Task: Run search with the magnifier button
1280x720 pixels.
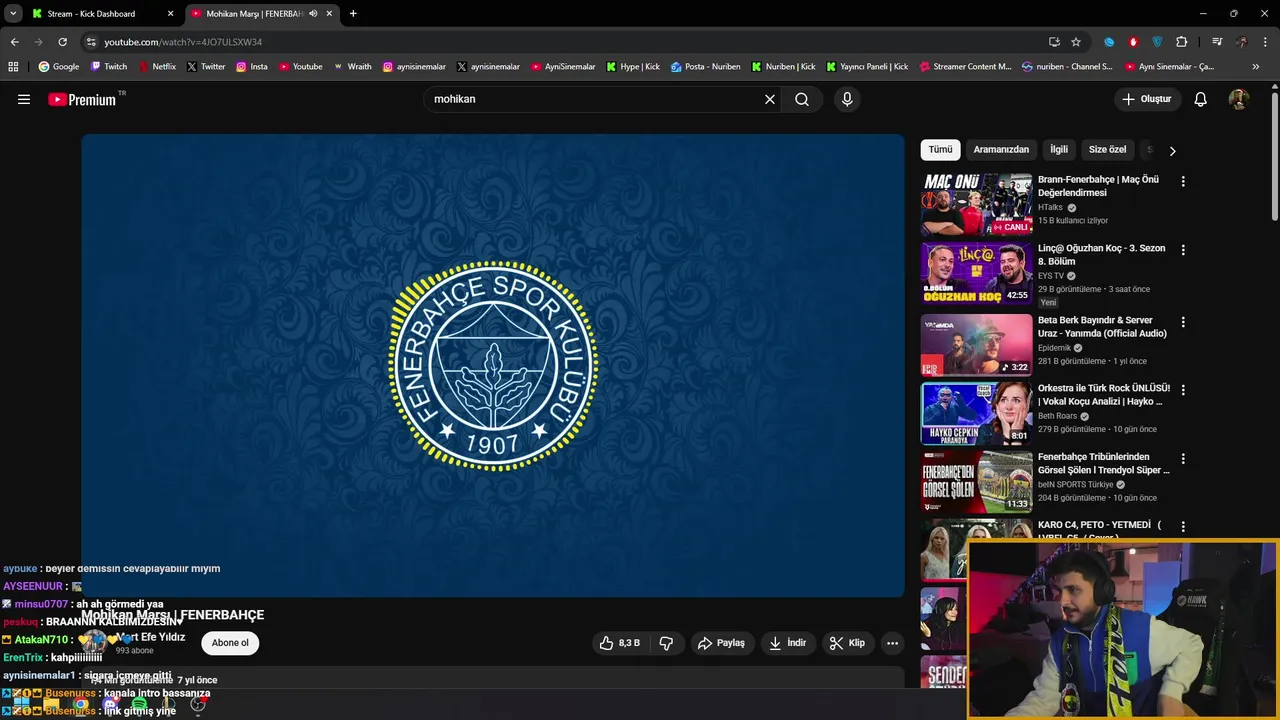Action: click(x=802, y=99)
